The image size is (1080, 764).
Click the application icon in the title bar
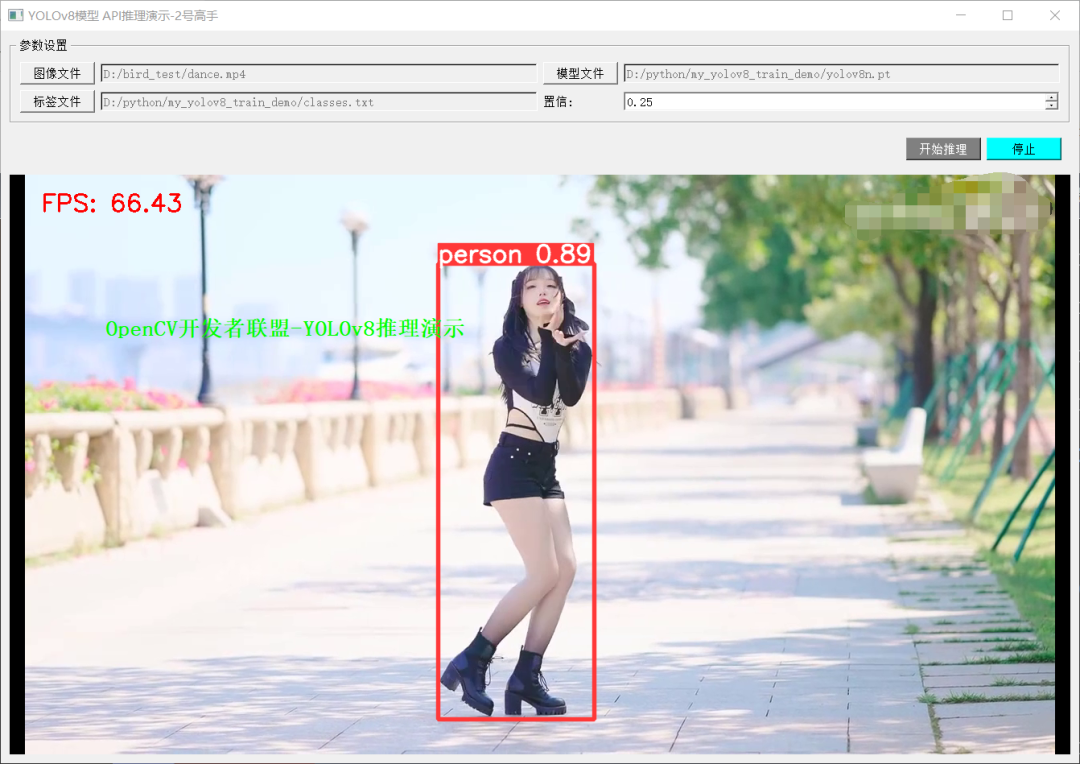click(x=15, y=15)
